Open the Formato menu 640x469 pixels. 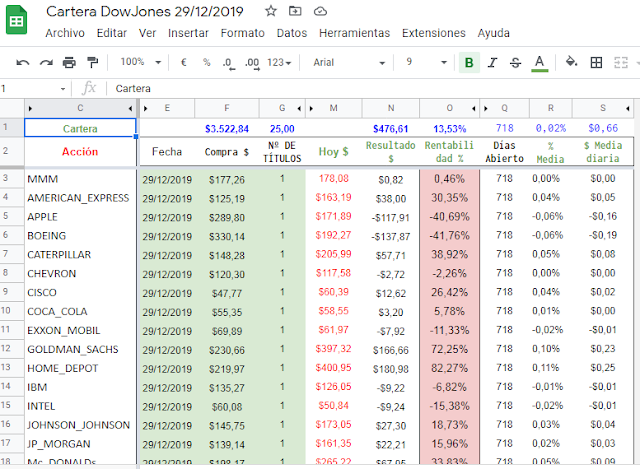[x=242, y=33]
